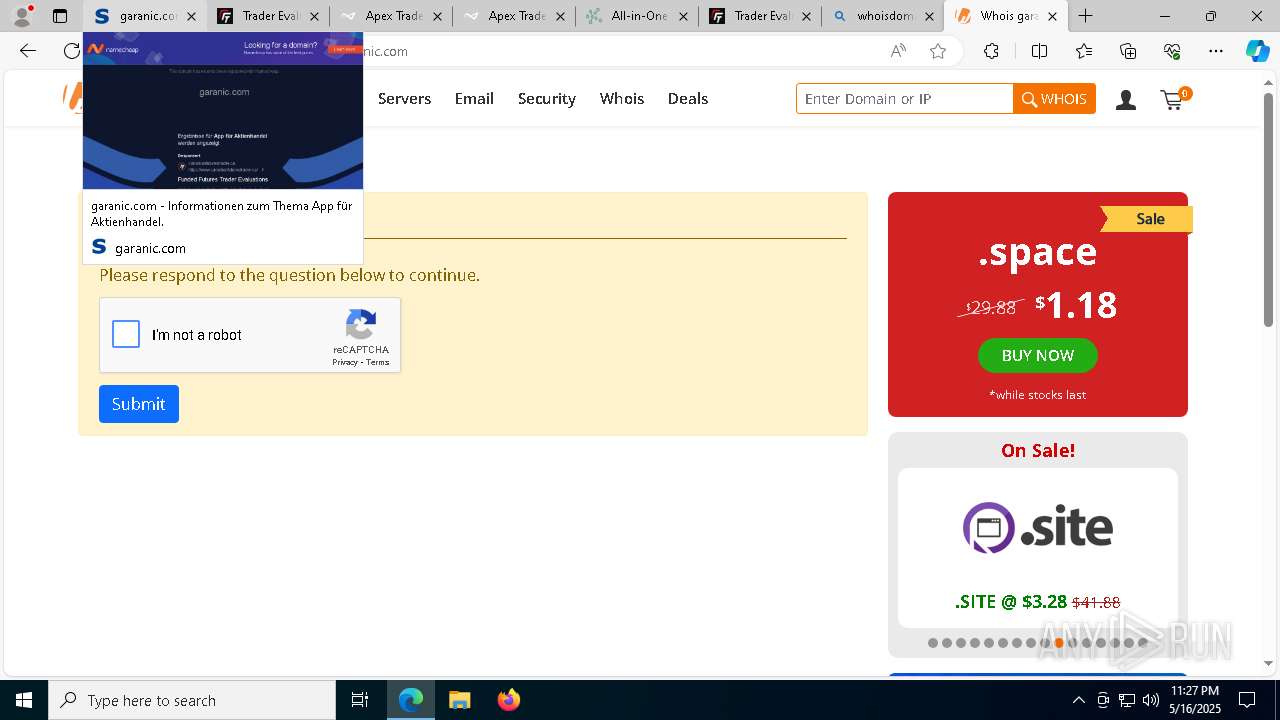Open the Security menu
Viewport: 1280px width, 720px height.
(x=546, y=98)
